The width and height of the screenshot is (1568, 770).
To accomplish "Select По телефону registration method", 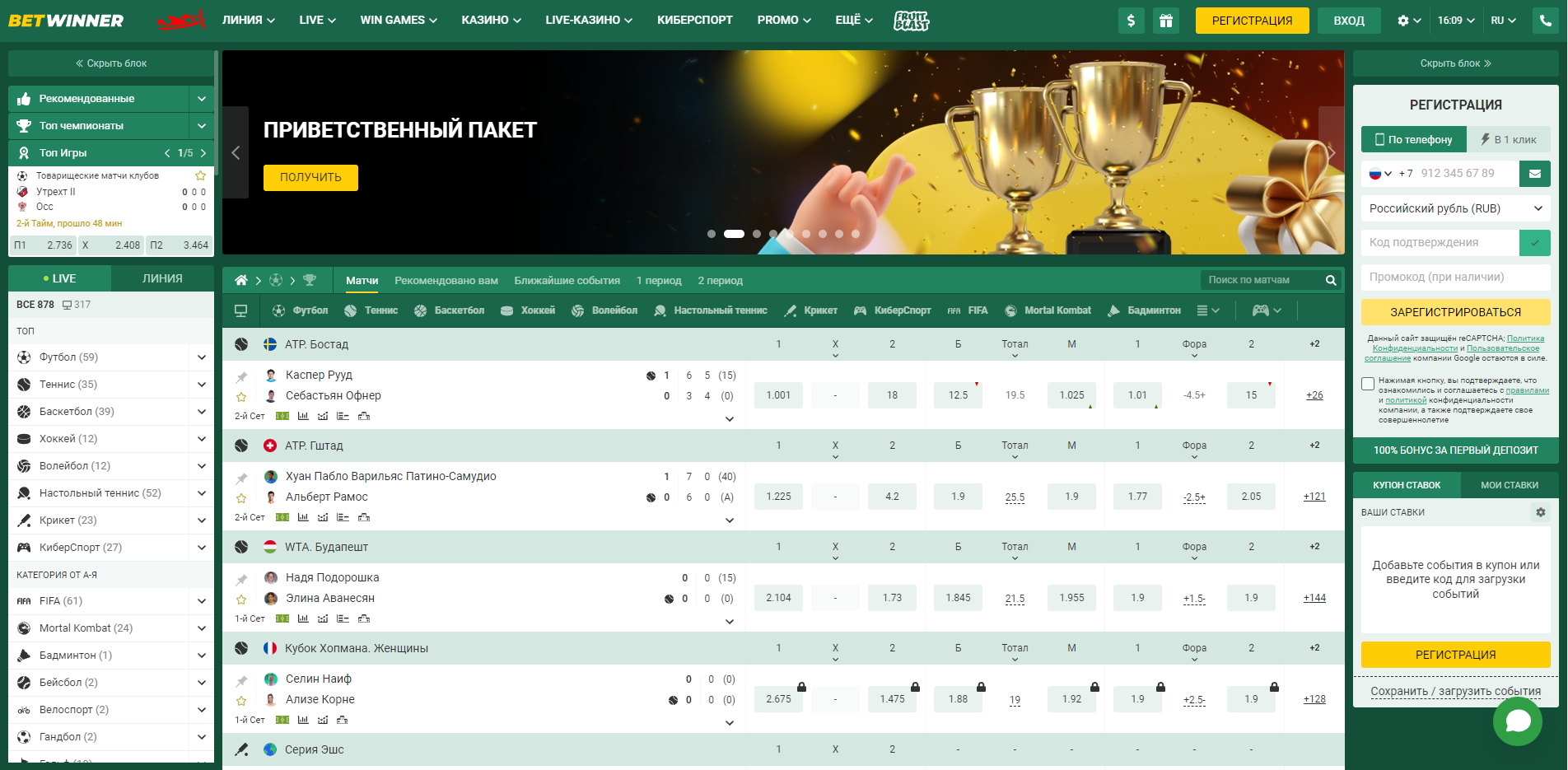I will (1413, 139).
